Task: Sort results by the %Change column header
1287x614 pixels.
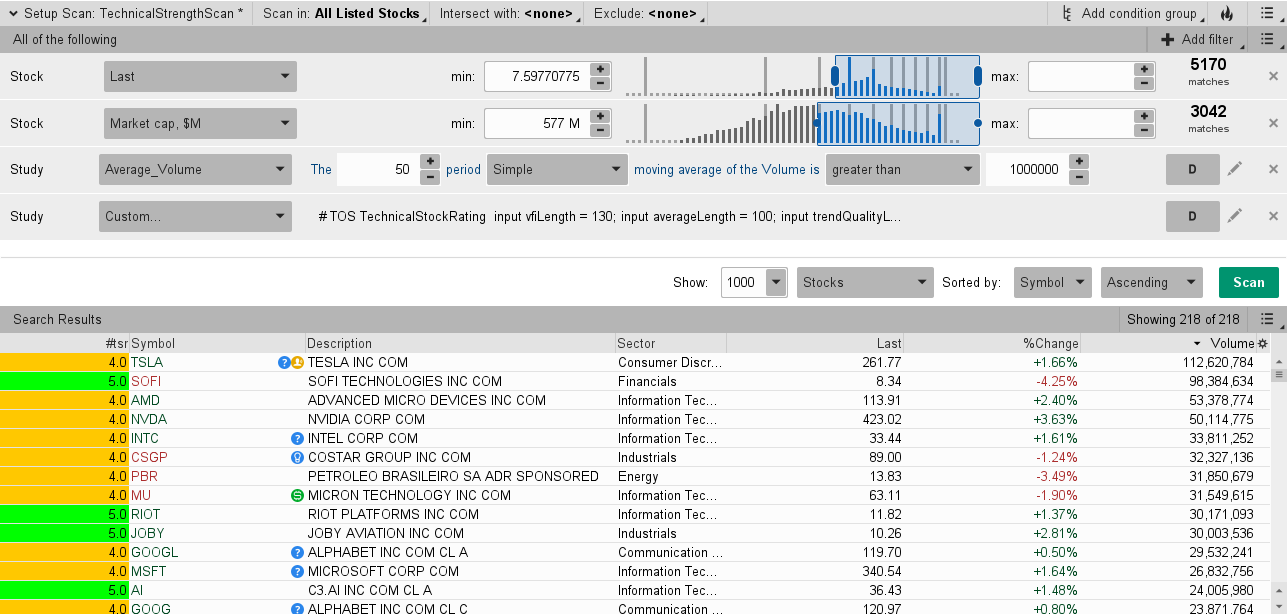Action: (992, 343)
